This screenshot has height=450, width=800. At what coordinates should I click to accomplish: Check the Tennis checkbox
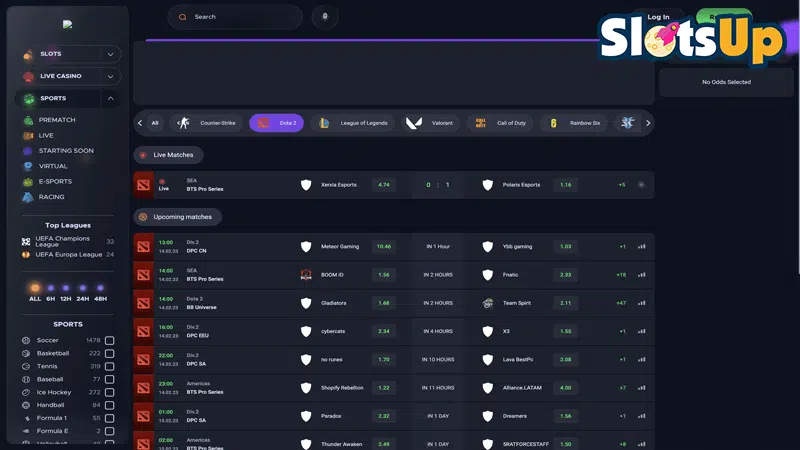pyautogui.click(x=109, y=366)
